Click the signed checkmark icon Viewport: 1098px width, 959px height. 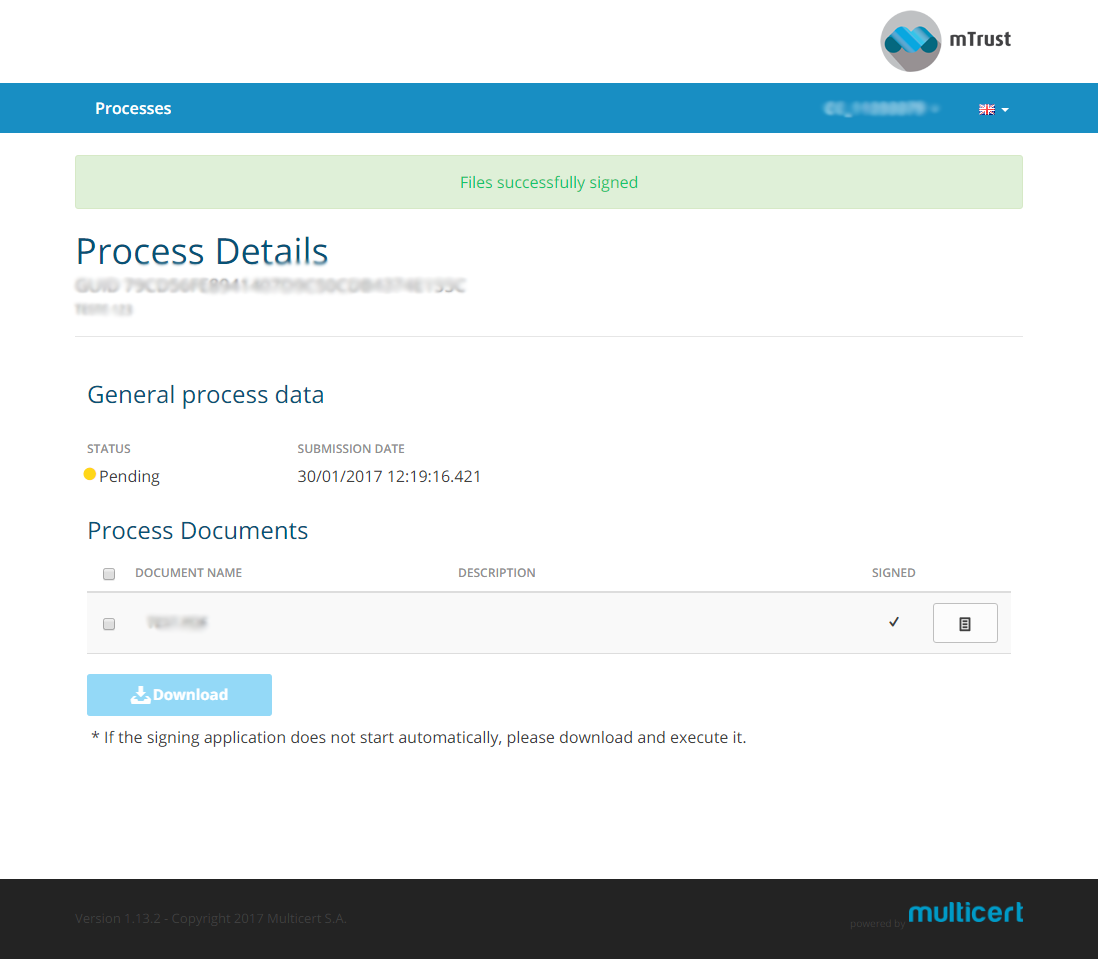894,622
